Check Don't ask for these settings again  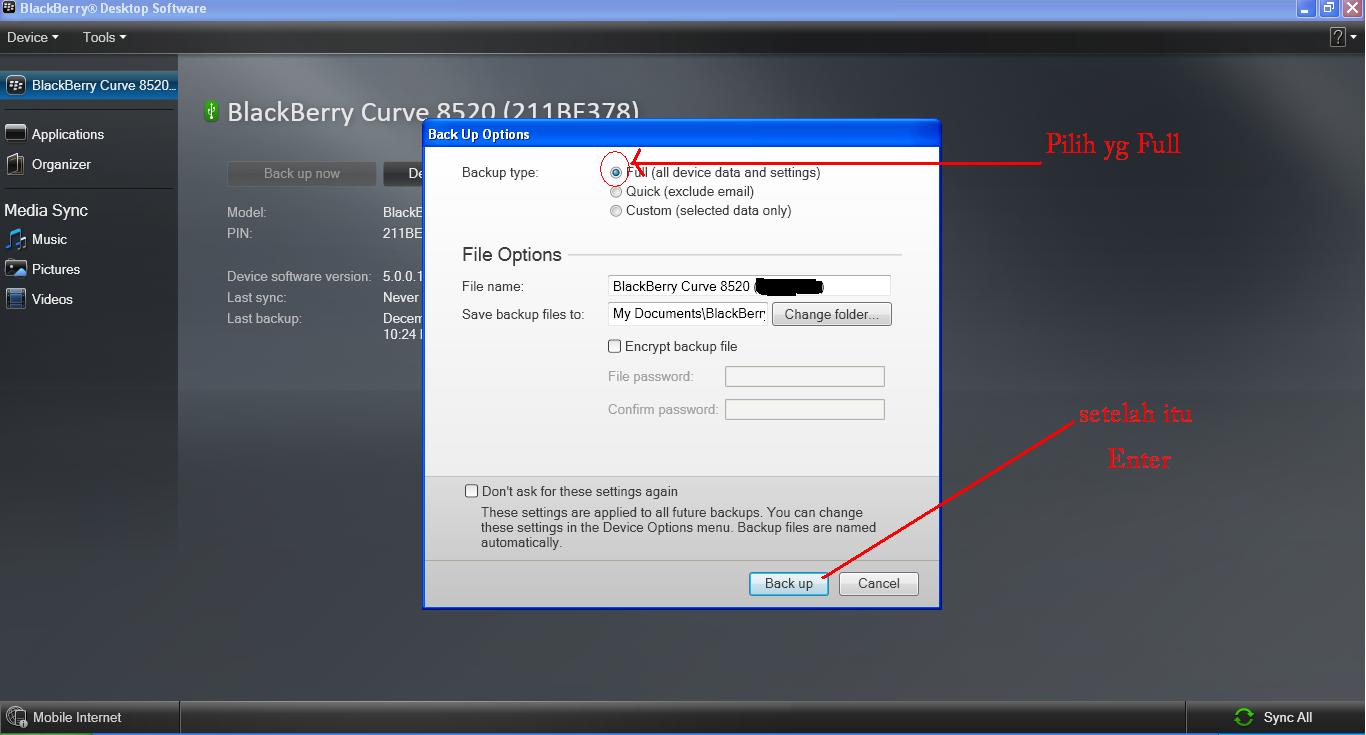pos(472,491)
